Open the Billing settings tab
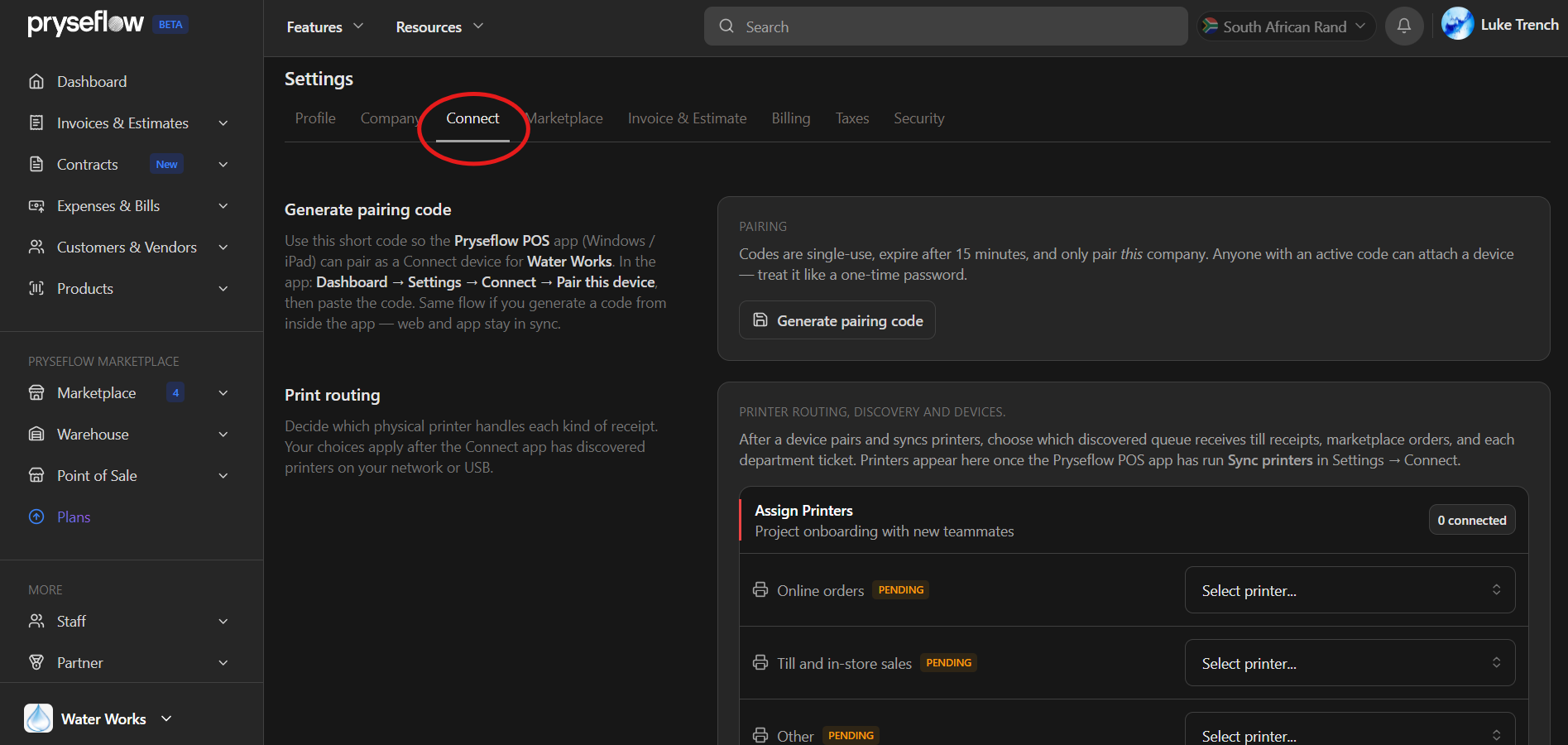The image size is (1568, 745). [791, 118]
